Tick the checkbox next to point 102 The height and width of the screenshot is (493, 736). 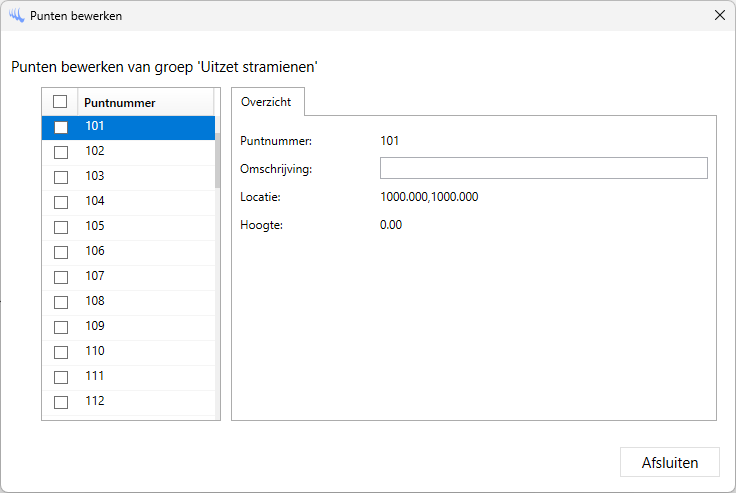coord(61,152)
